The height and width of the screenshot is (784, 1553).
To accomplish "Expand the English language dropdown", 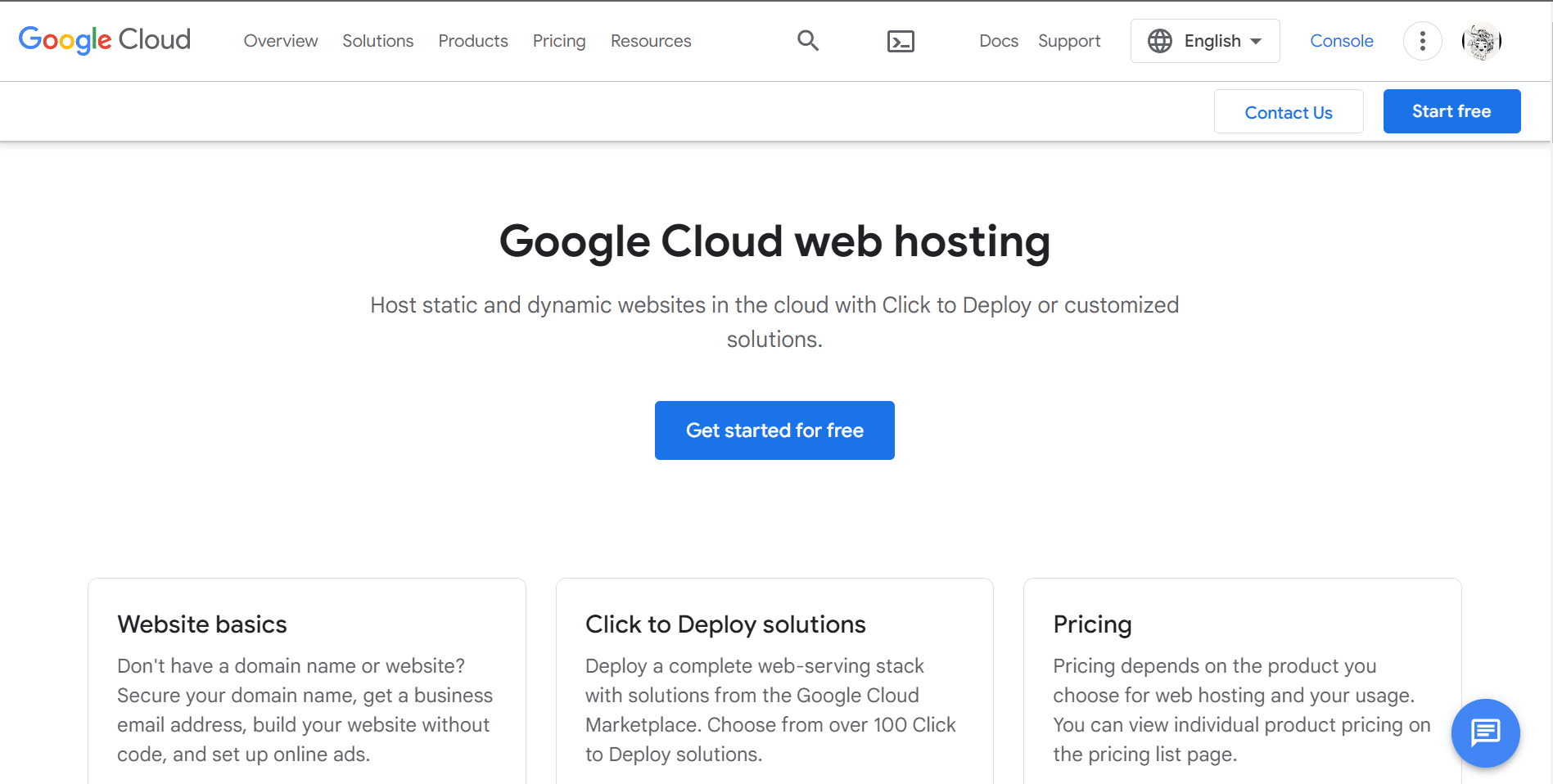I will [1205, 41].
